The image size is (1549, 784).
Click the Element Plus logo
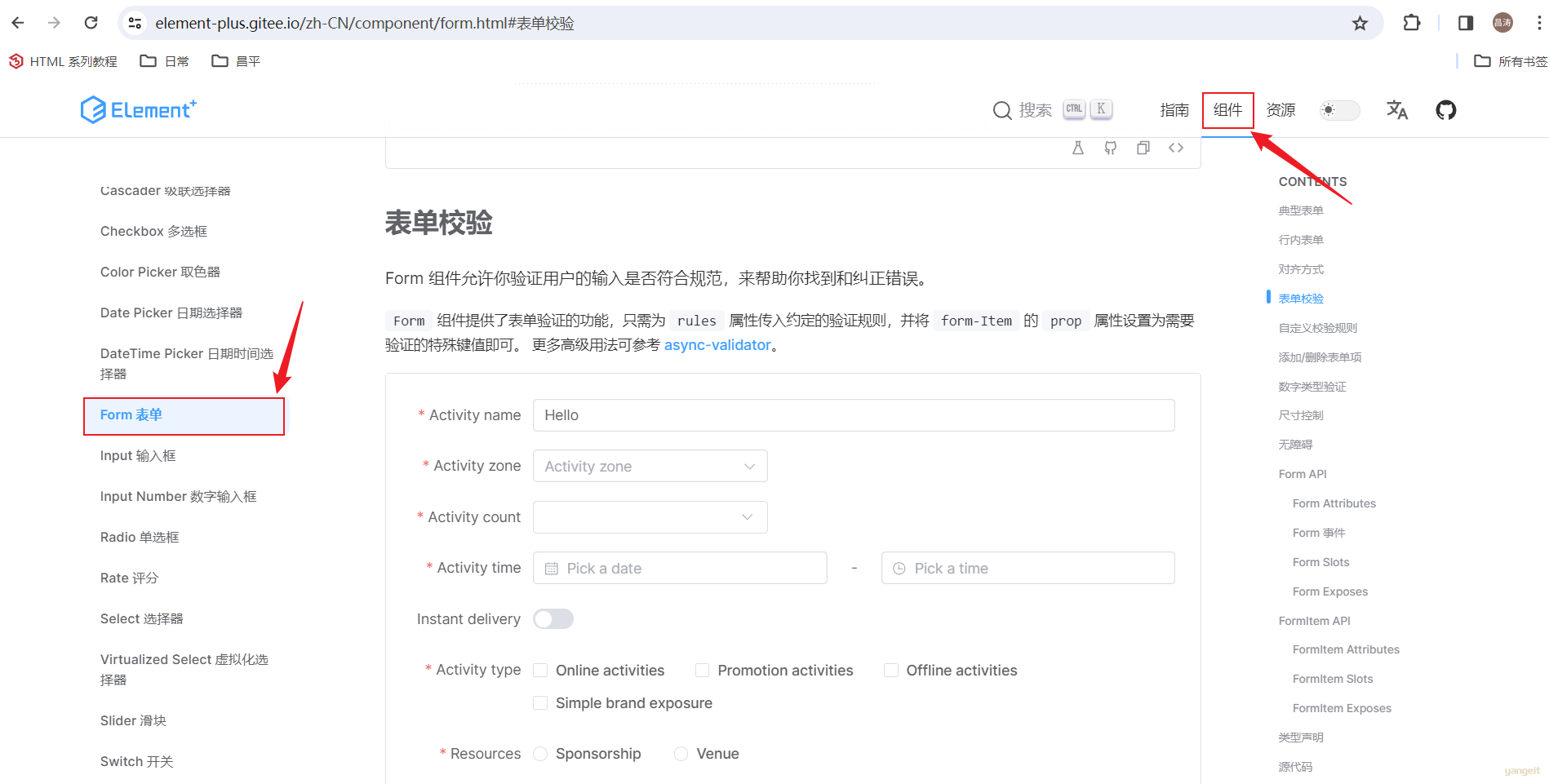(x=139, y=109)
